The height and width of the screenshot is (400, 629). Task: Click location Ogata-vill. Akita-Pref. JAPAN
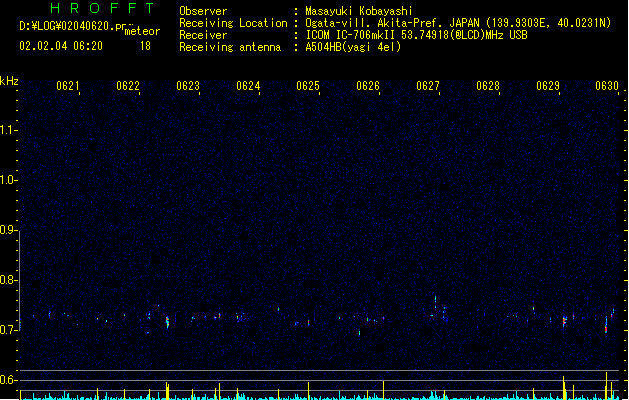(392, 23)
